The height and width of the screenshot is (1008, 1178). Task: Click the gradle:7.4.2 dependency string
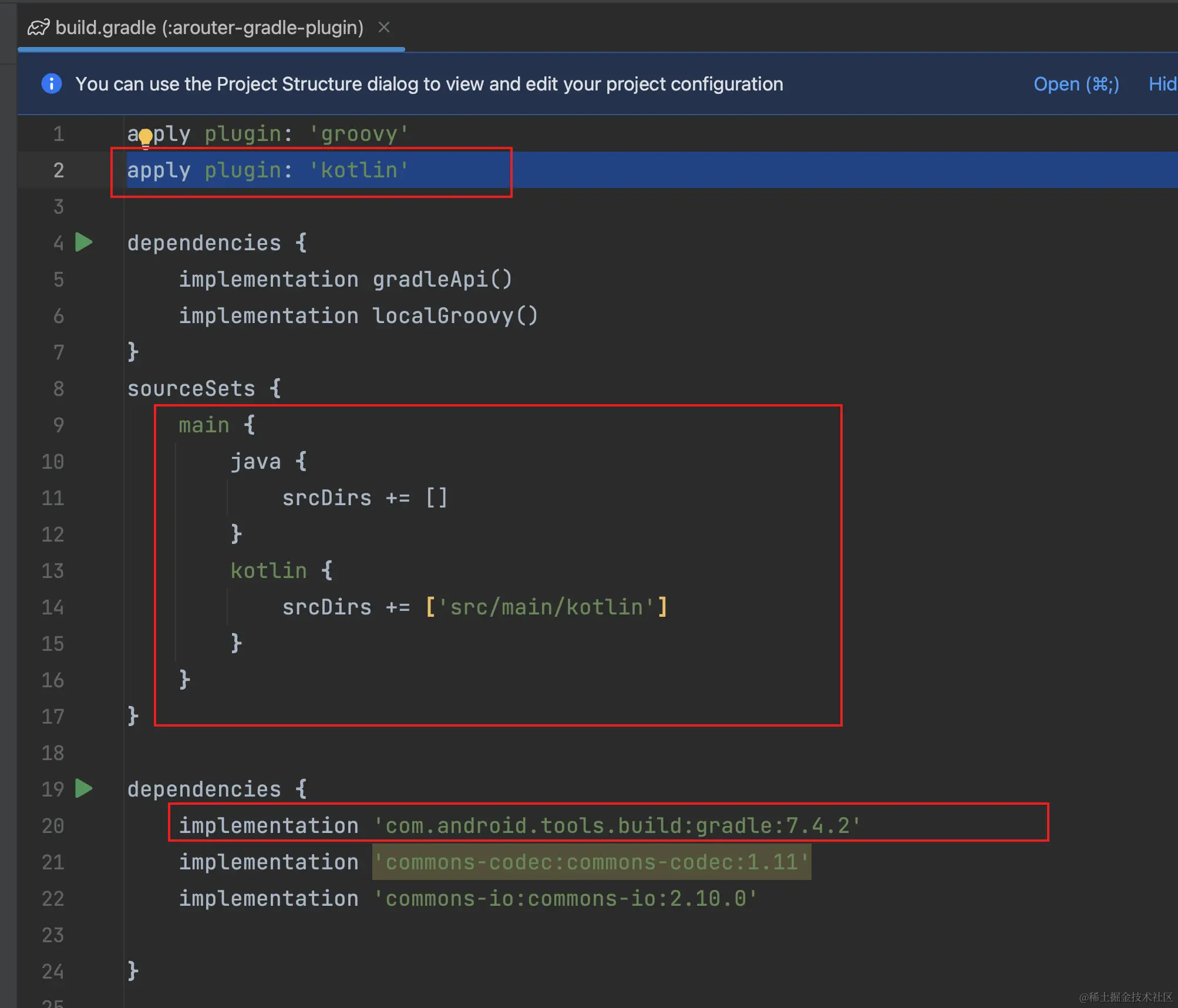[617, 825]
